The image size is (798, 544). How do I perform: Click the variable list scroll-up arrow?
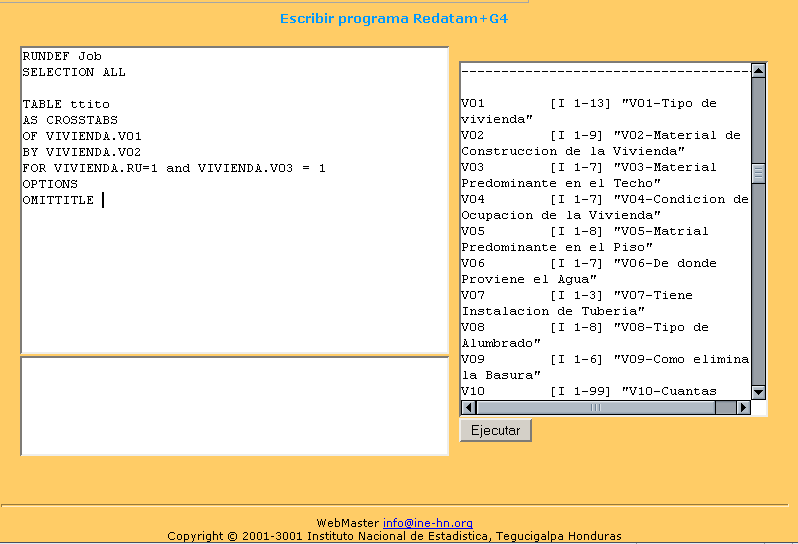click(x=758, y=71)
